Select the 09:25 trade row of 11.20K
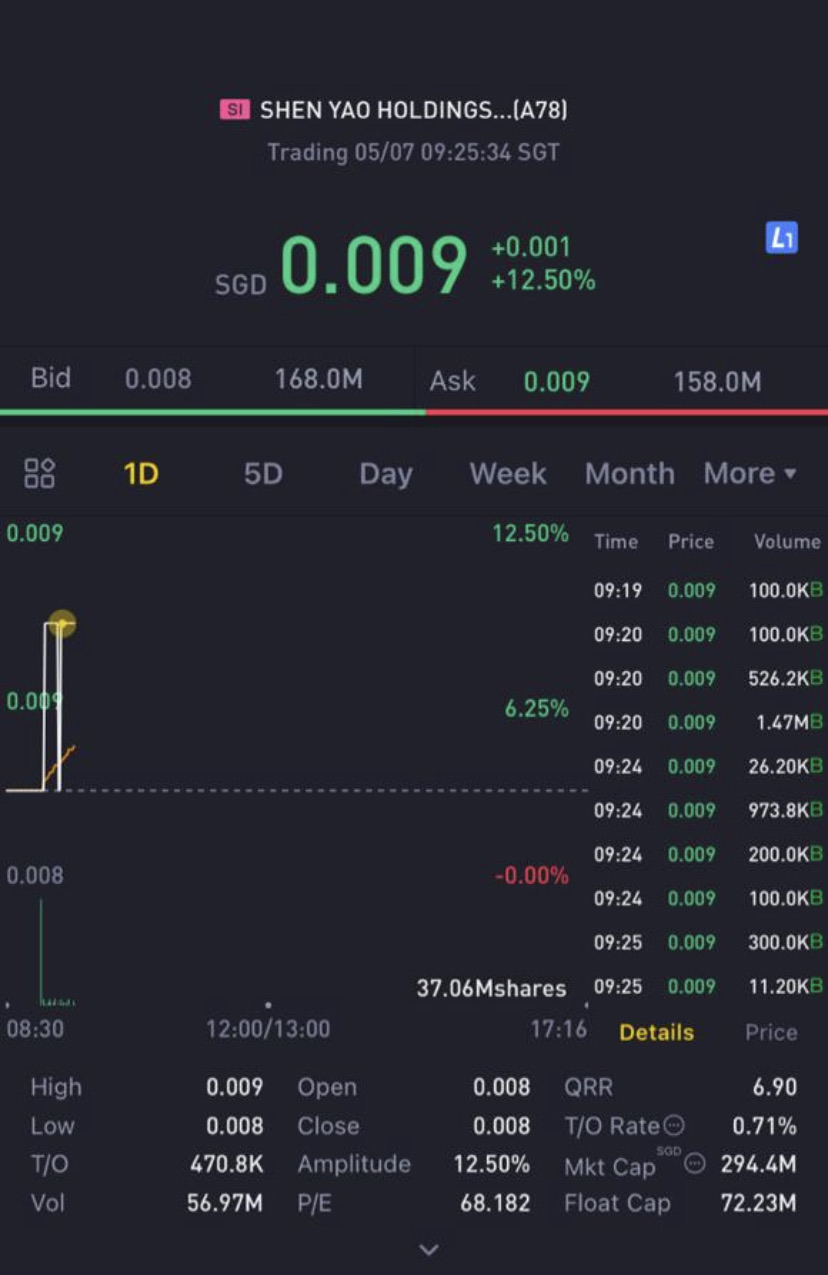Viewport: 828px width, 1275px height. click(708, 986)
